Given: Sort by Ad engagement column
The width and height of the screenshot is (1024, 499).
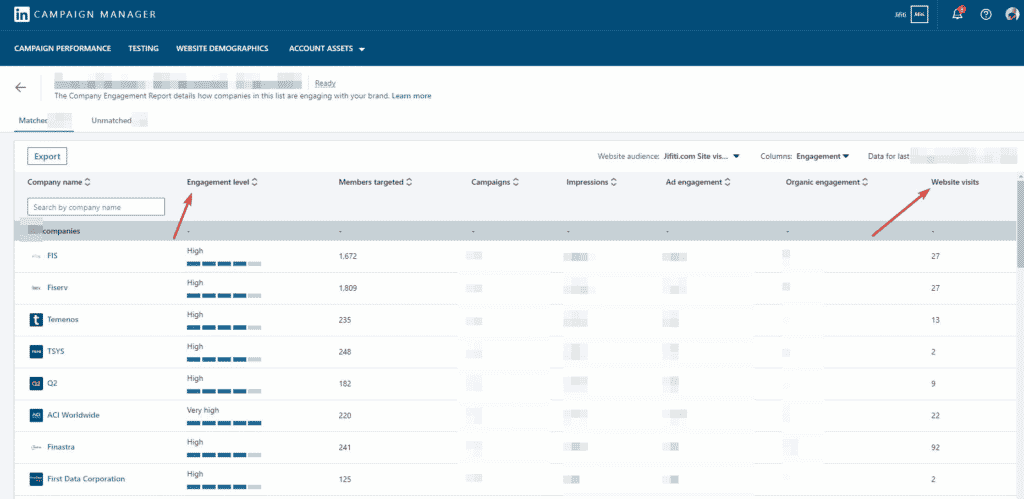Looking at the screenshot, I should coord(726,182).
